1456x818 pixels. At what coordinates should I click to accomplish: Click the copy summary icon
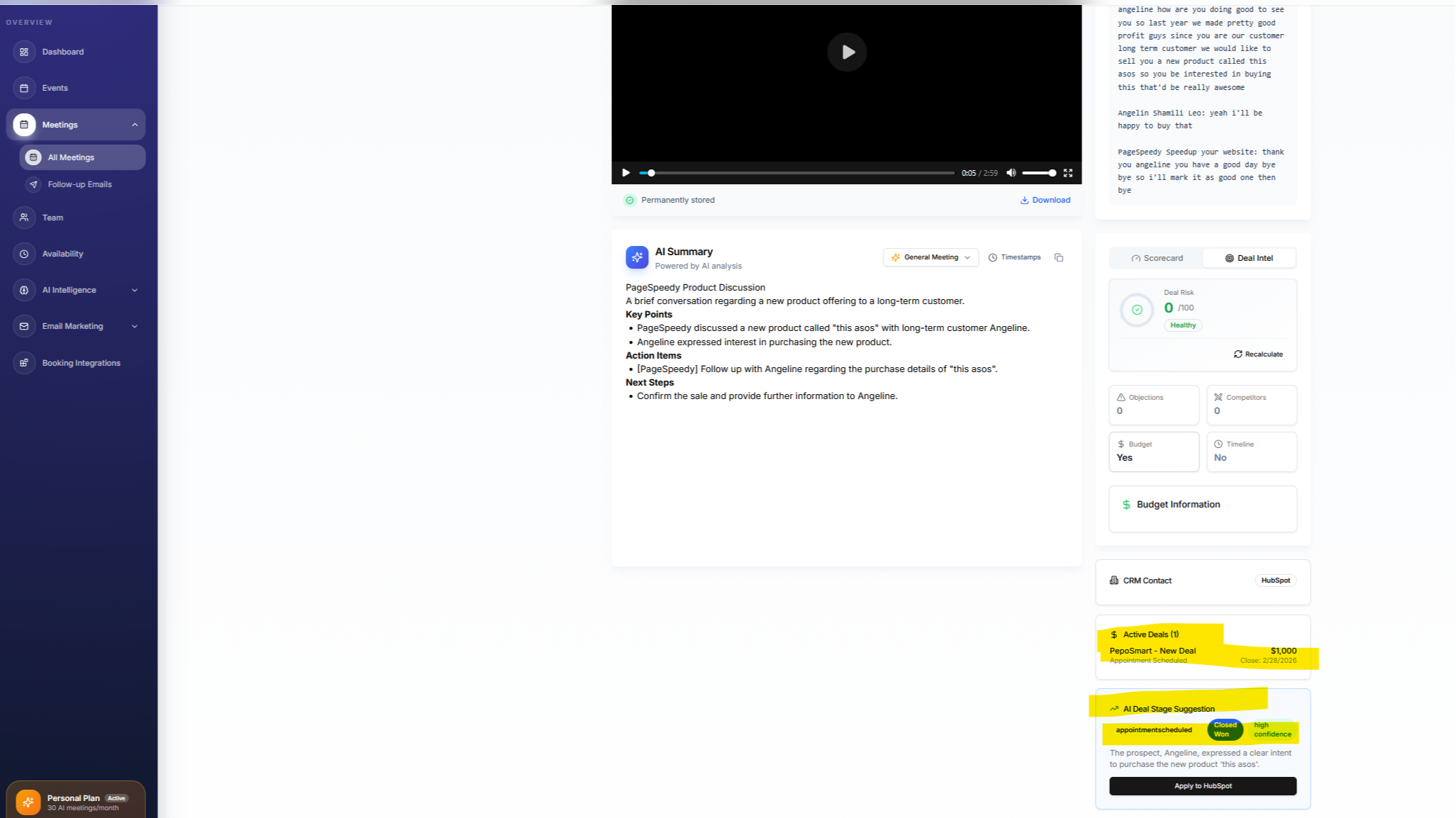click(1058, 257)
